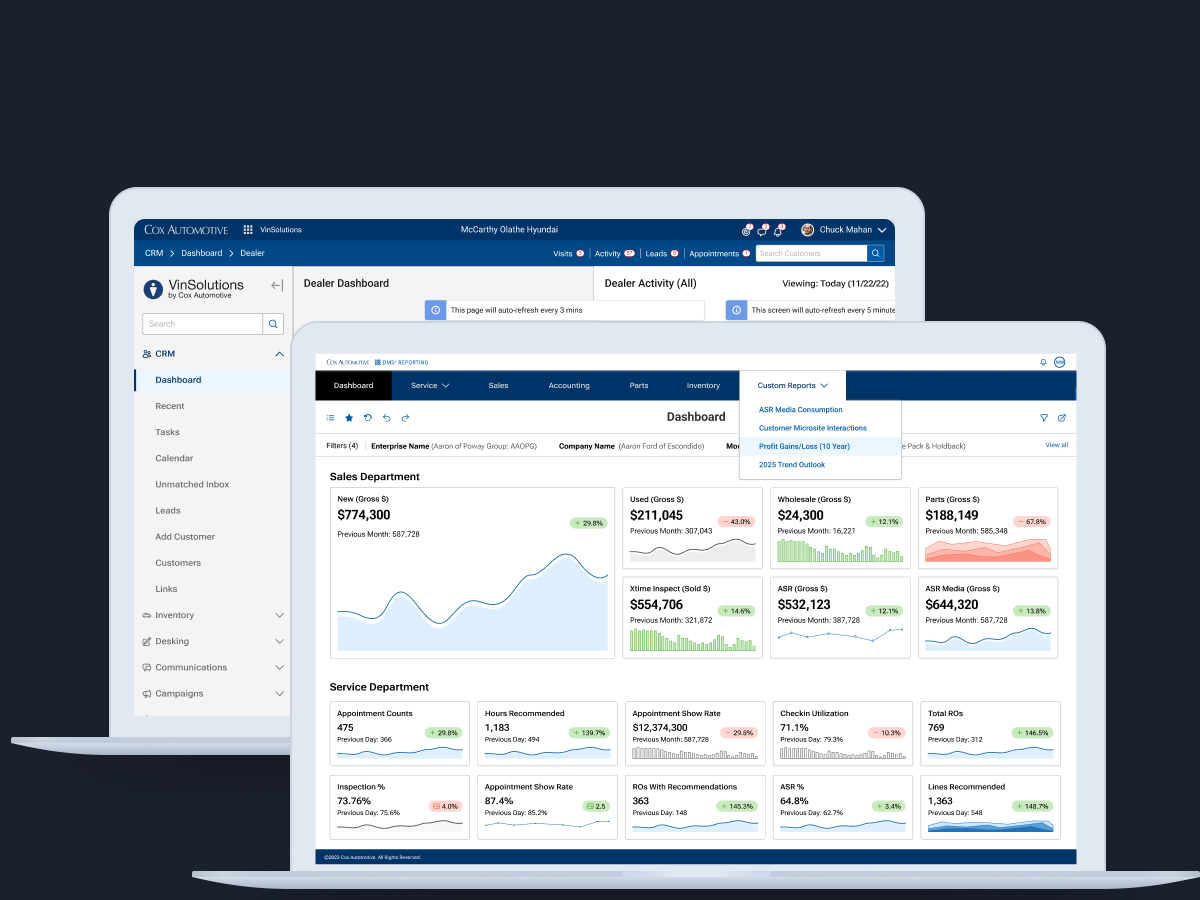Open the user avatar in the DMS Reporting header
This screenshot has width=1200, height=900.
pyautogui.click(x=1060, y=362)
